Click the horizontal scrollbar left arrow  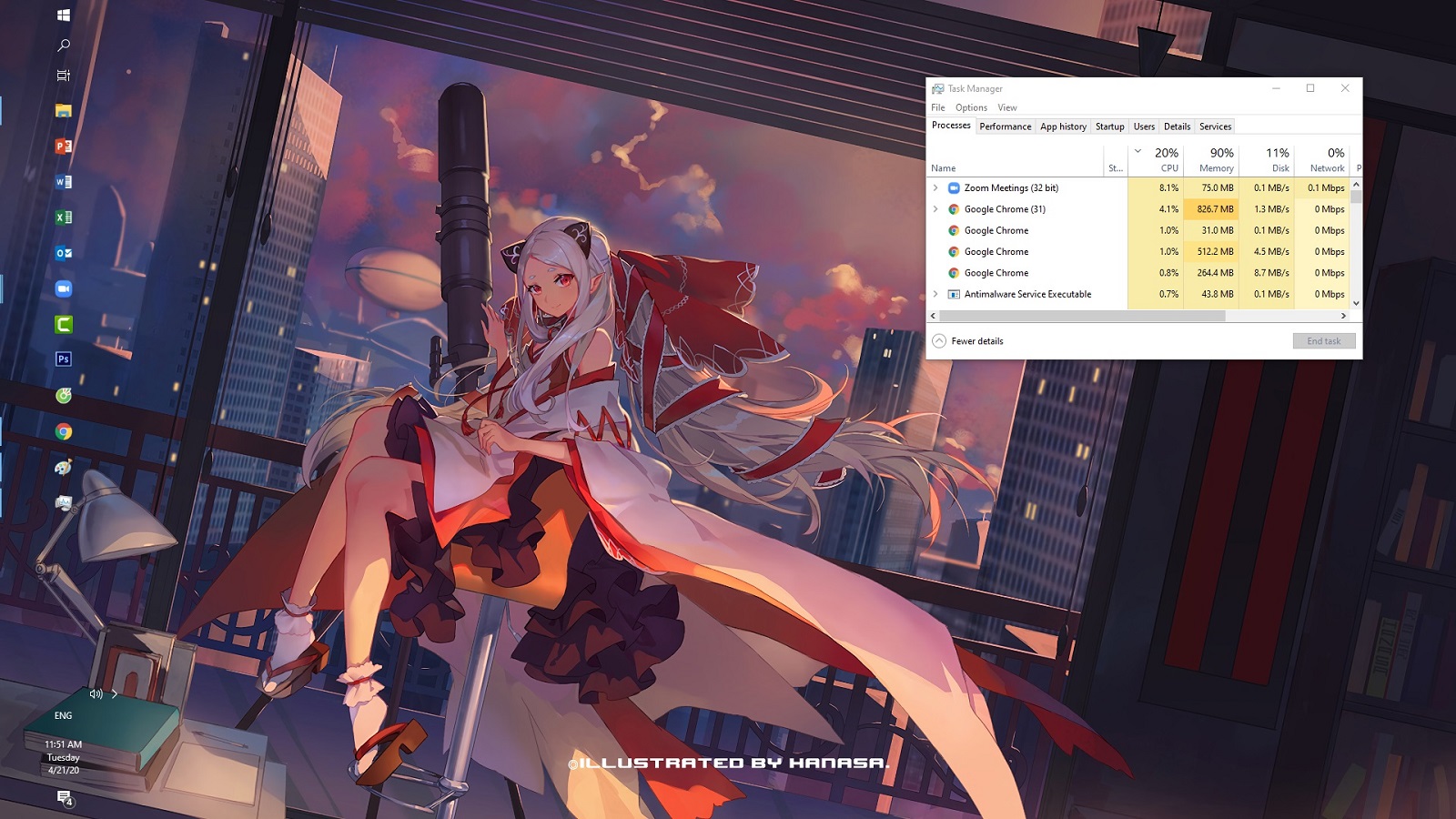(933, 316)
